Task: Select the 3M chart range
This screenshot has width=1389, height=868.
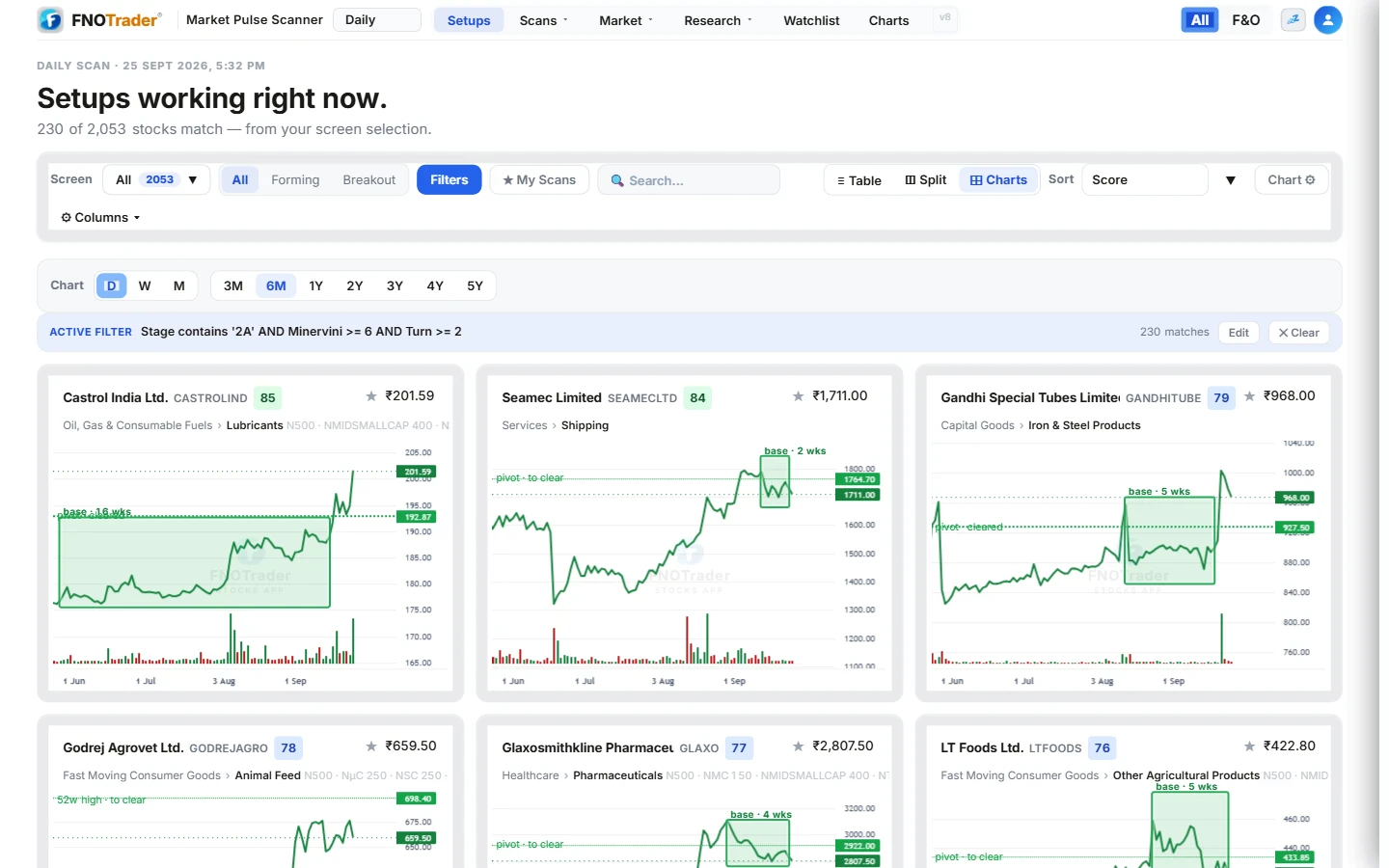Action: 233,285
